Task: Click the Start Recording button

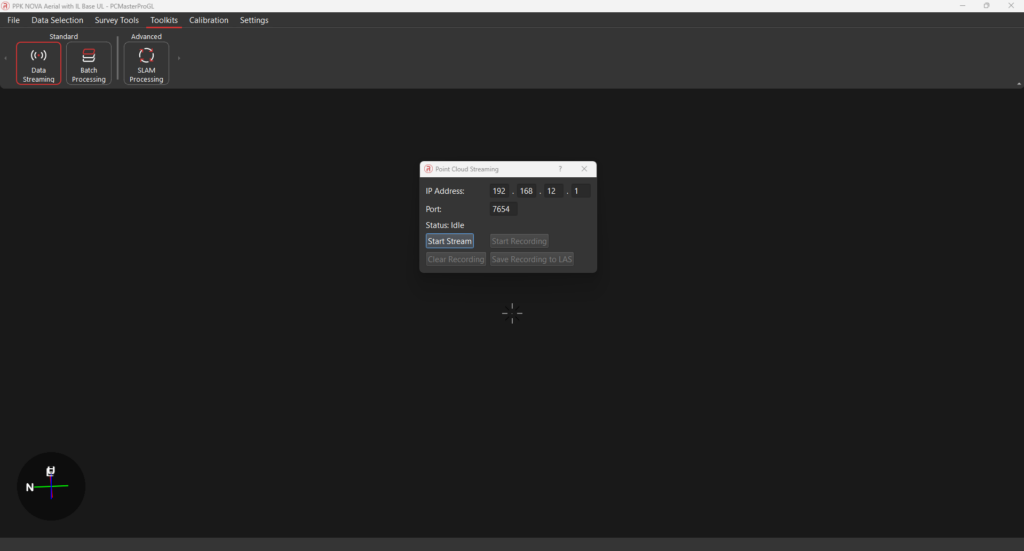Action: pos(519,241)
